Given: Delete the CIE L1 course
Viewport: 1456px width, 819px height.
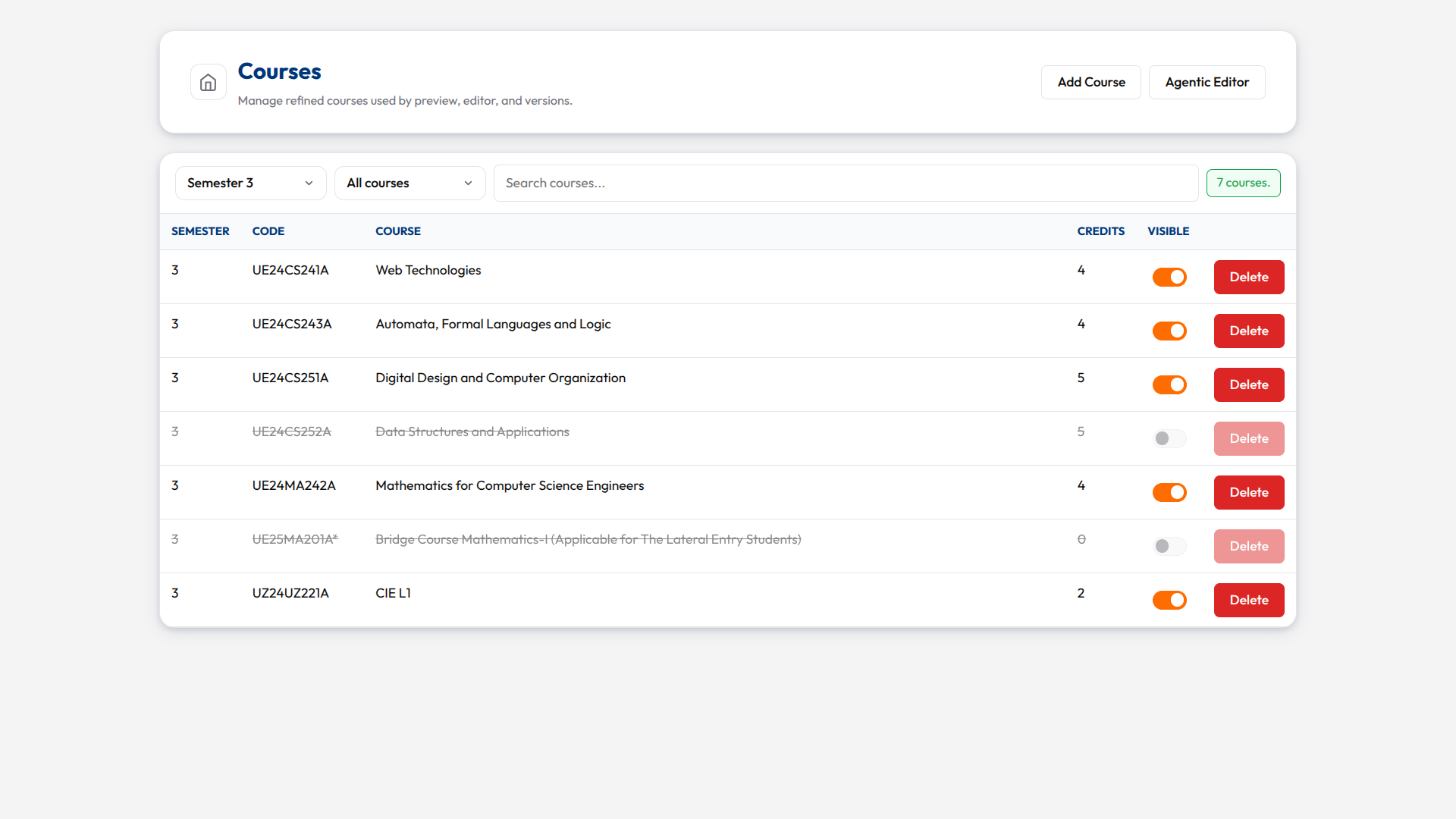Looking at the screenshot, I should 1248,600.
